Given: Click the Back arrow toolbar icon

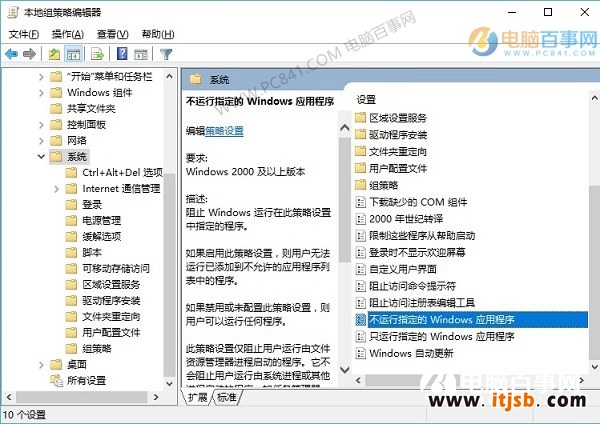Looking at the screenshot, I should 11,54.
